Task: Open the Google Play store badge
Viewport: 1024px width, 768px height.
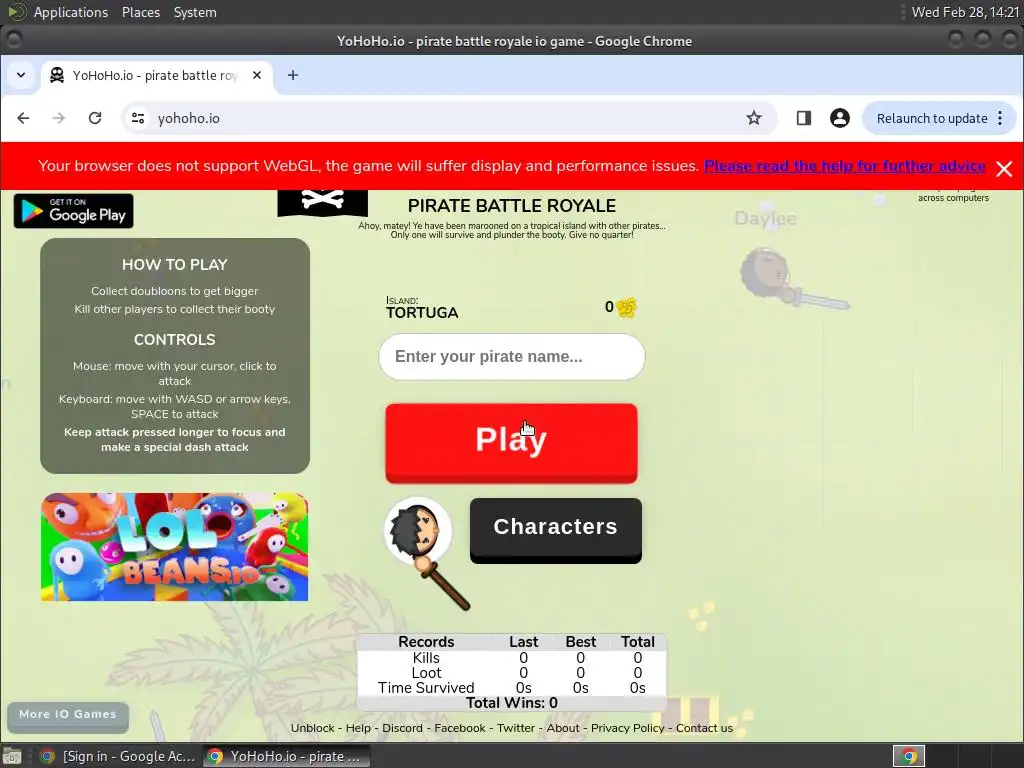Action: (73, 211)
